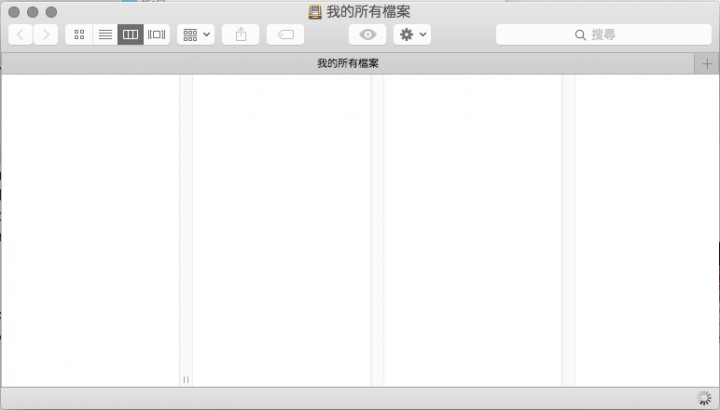The image size is (720, 410).
Task: Select the column view button
Action: pyautogui.click(x=130, y=34)
